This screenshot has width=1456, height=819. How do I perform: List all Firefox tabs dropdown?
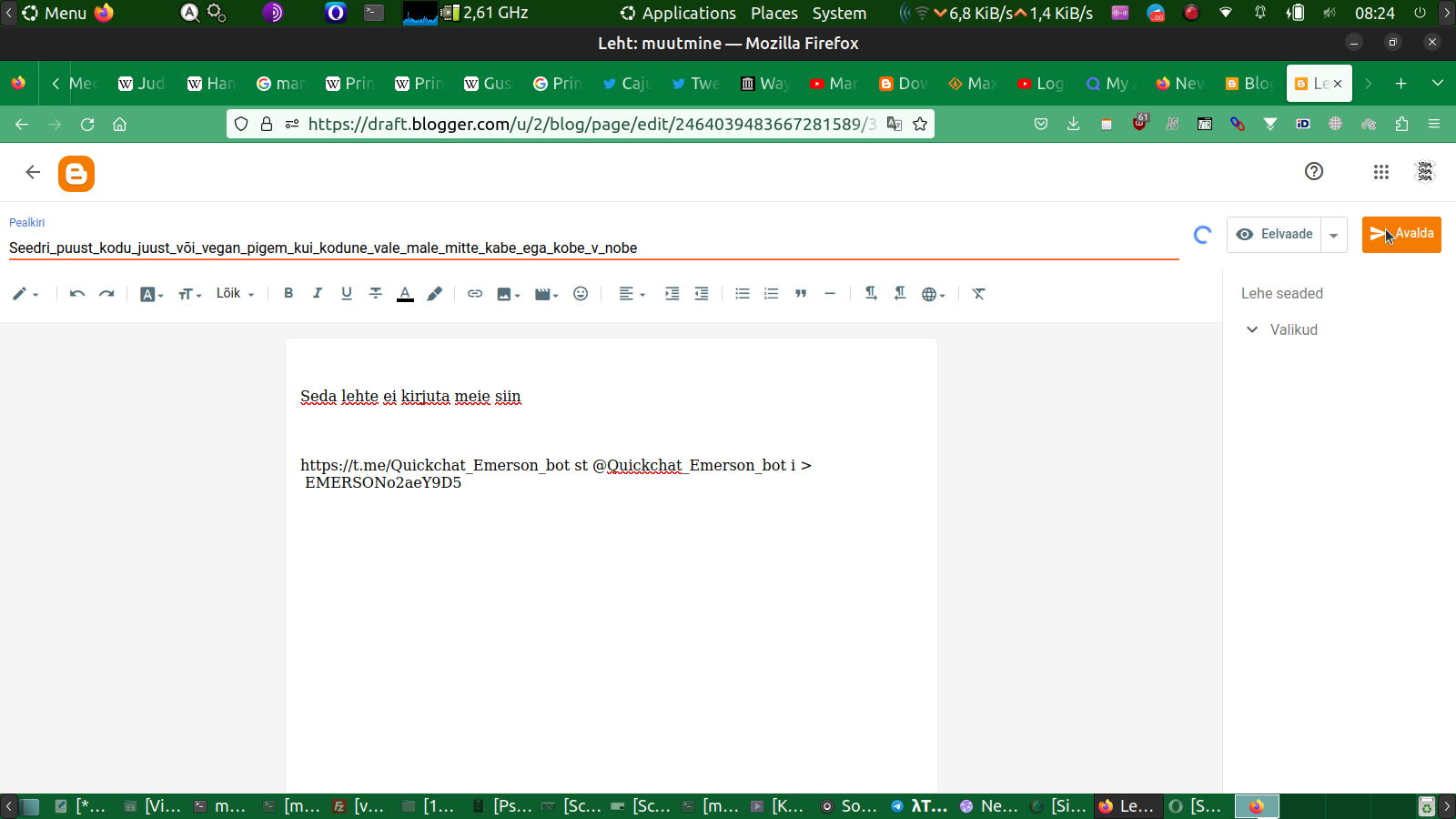[1438, 84]
